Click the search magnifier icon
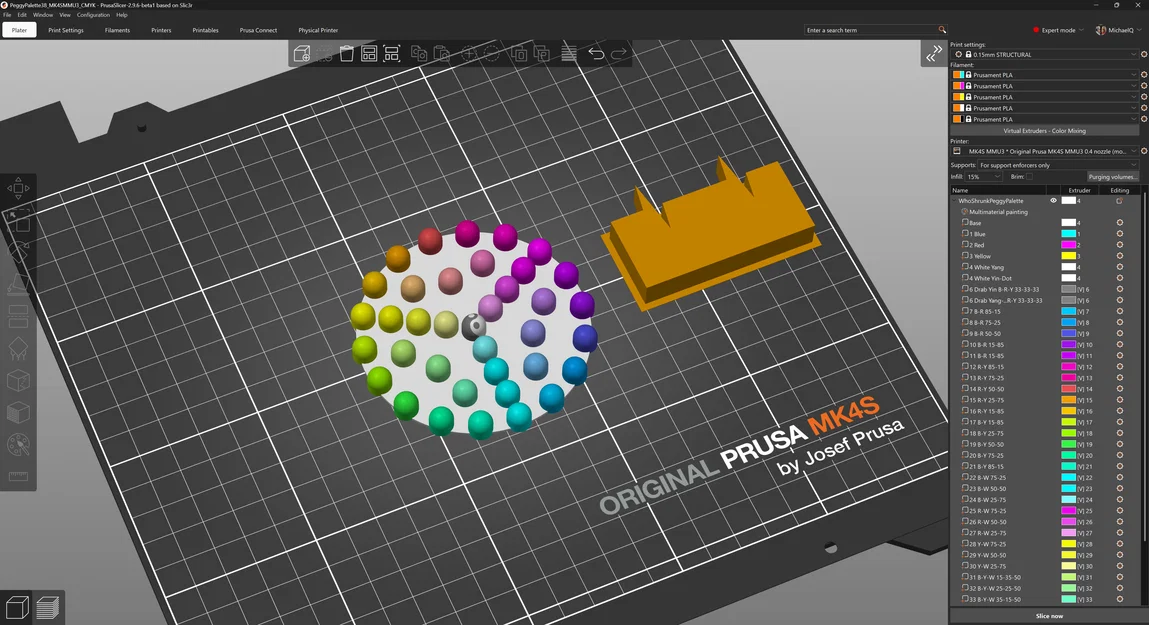Screen dimensions: 1149x625 point(942,30)
